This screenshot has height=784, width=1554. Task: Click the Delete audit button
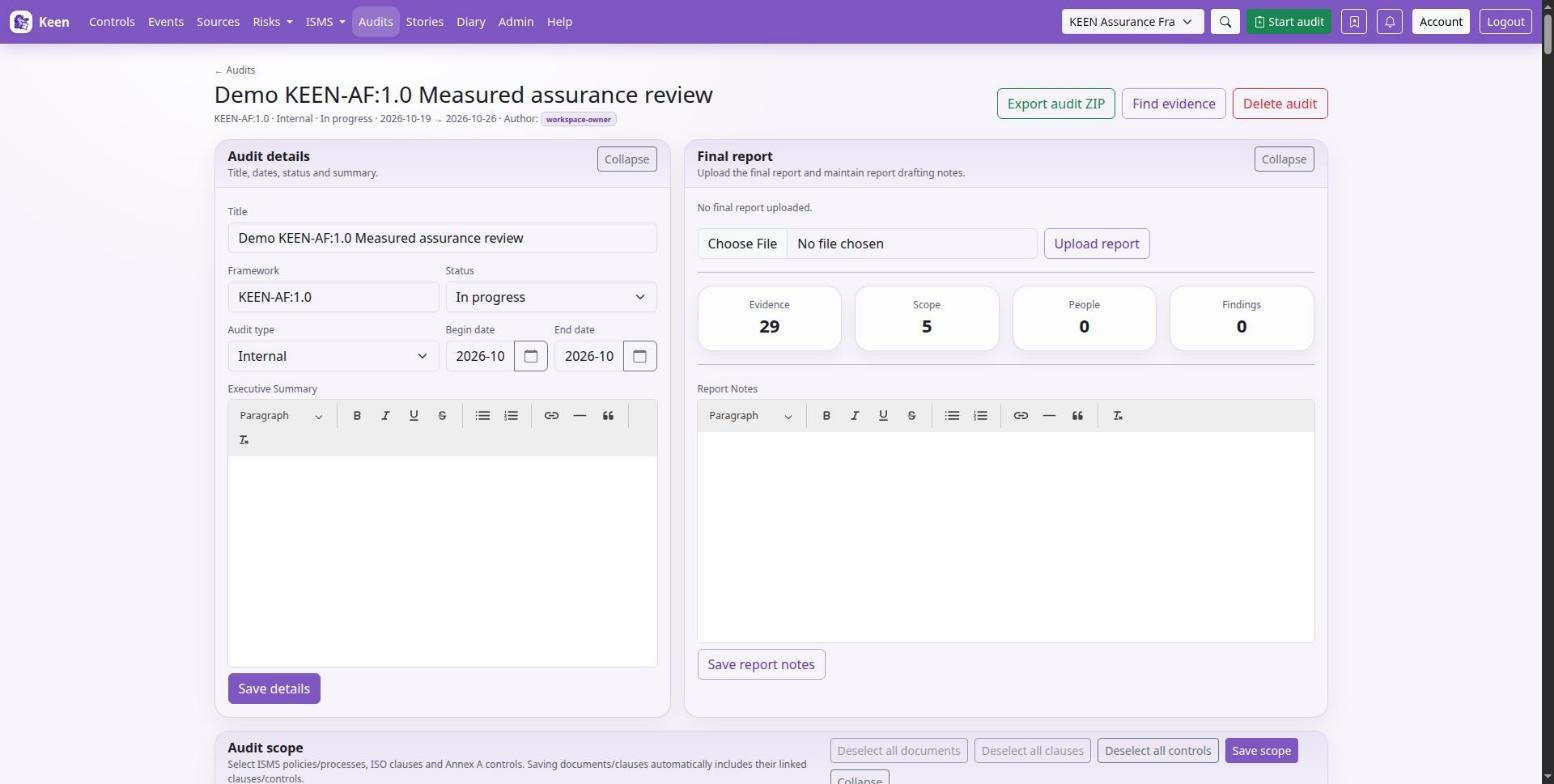(x=1280, y=104)
